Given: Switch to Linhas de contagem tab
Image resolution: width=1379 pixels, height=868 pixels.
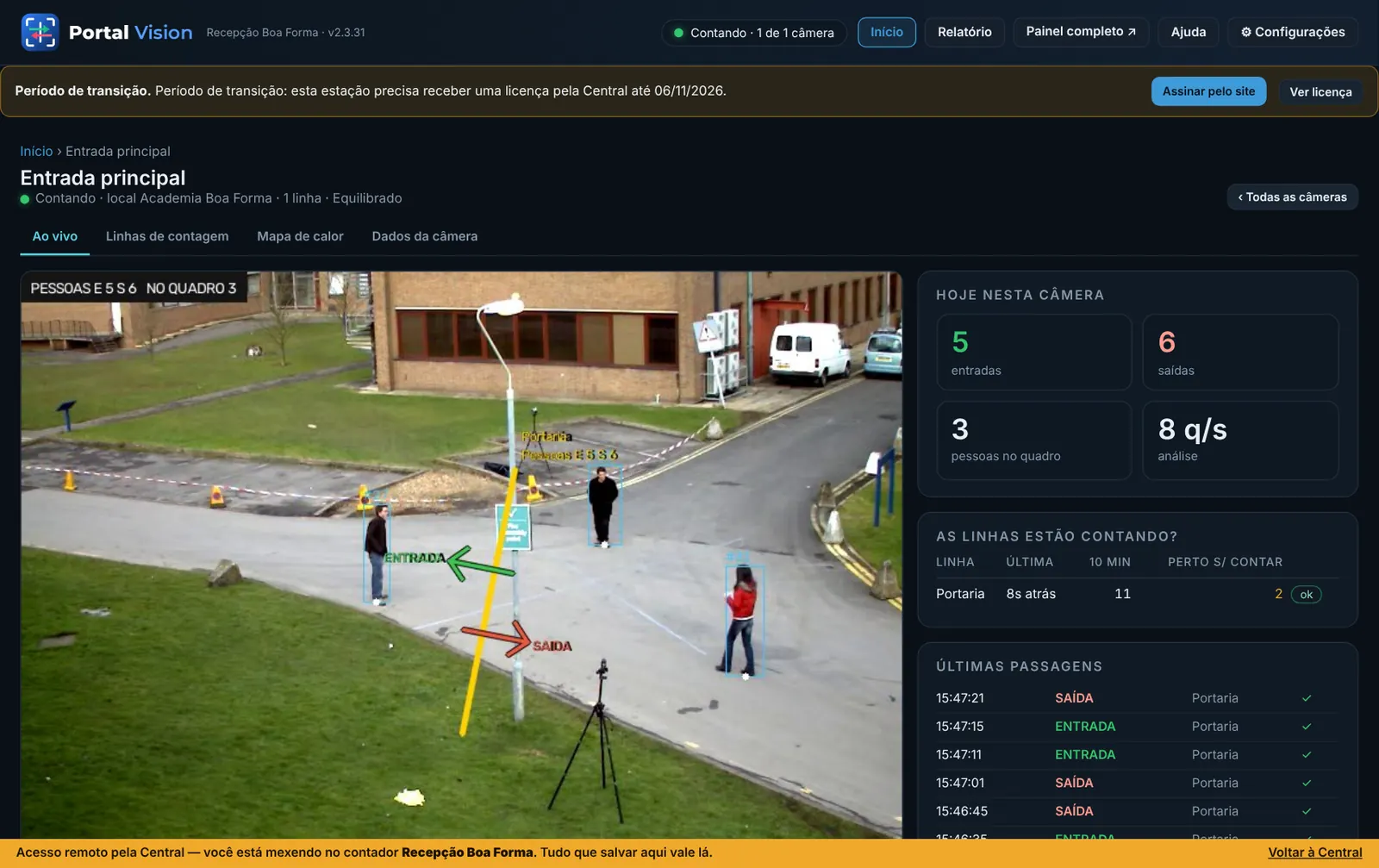Looking at the screenshot, I should (x=167, y=236).
